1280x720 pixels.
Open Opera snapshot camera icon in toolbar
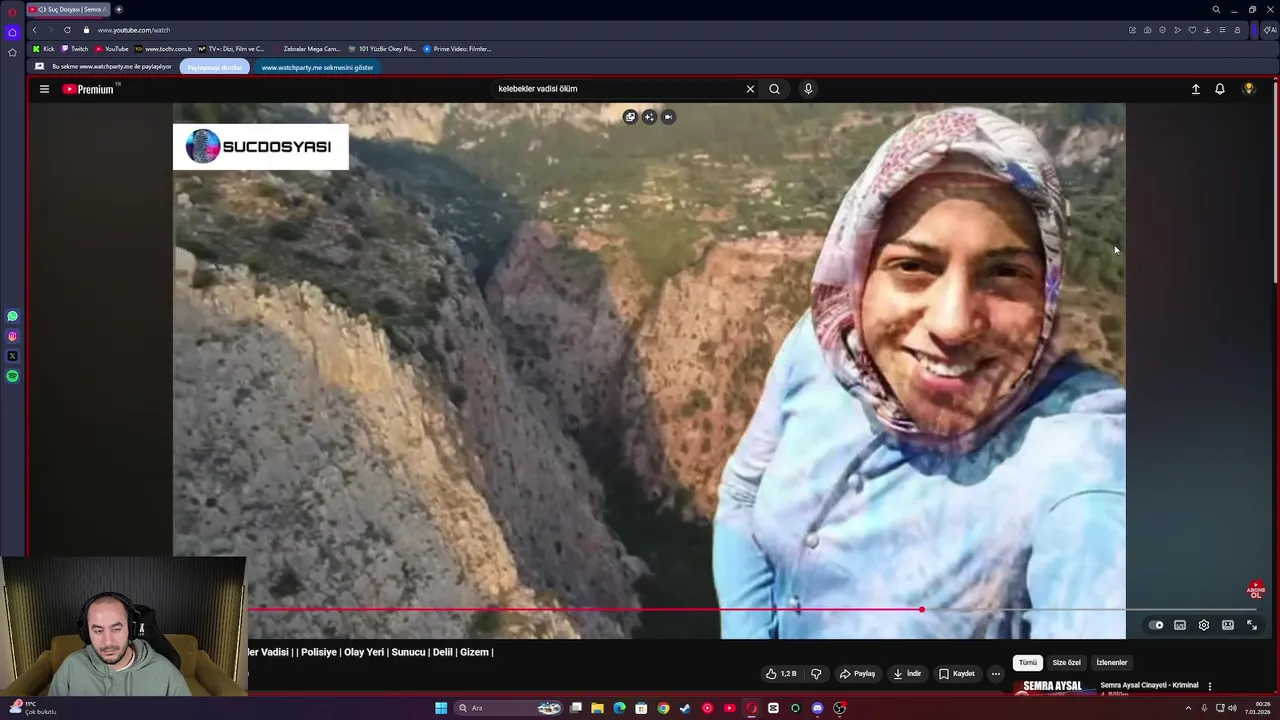coord(1147,30)
